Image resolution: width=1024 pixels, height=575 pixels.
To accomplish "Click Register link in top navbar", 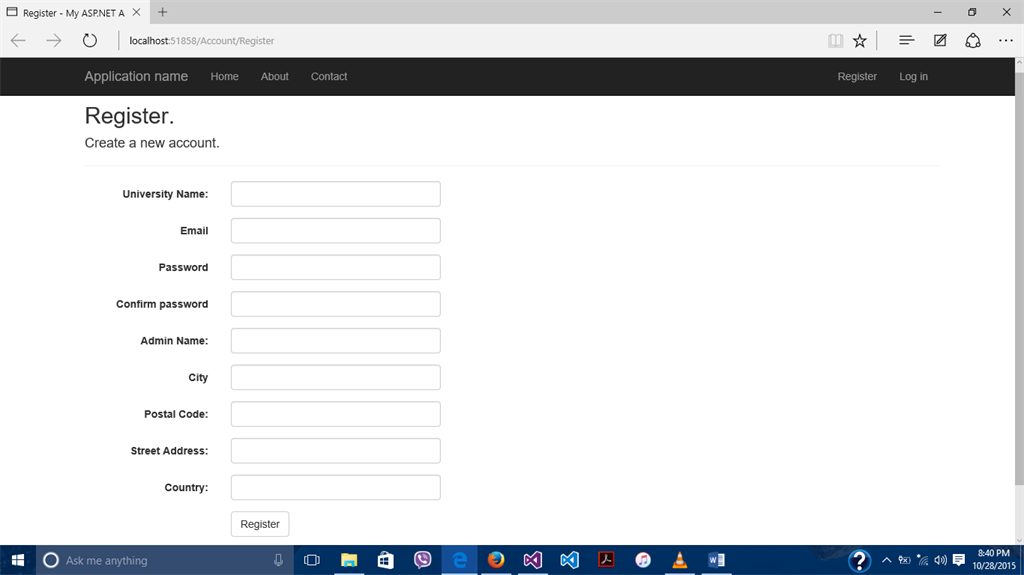I will tap(857, 76).
